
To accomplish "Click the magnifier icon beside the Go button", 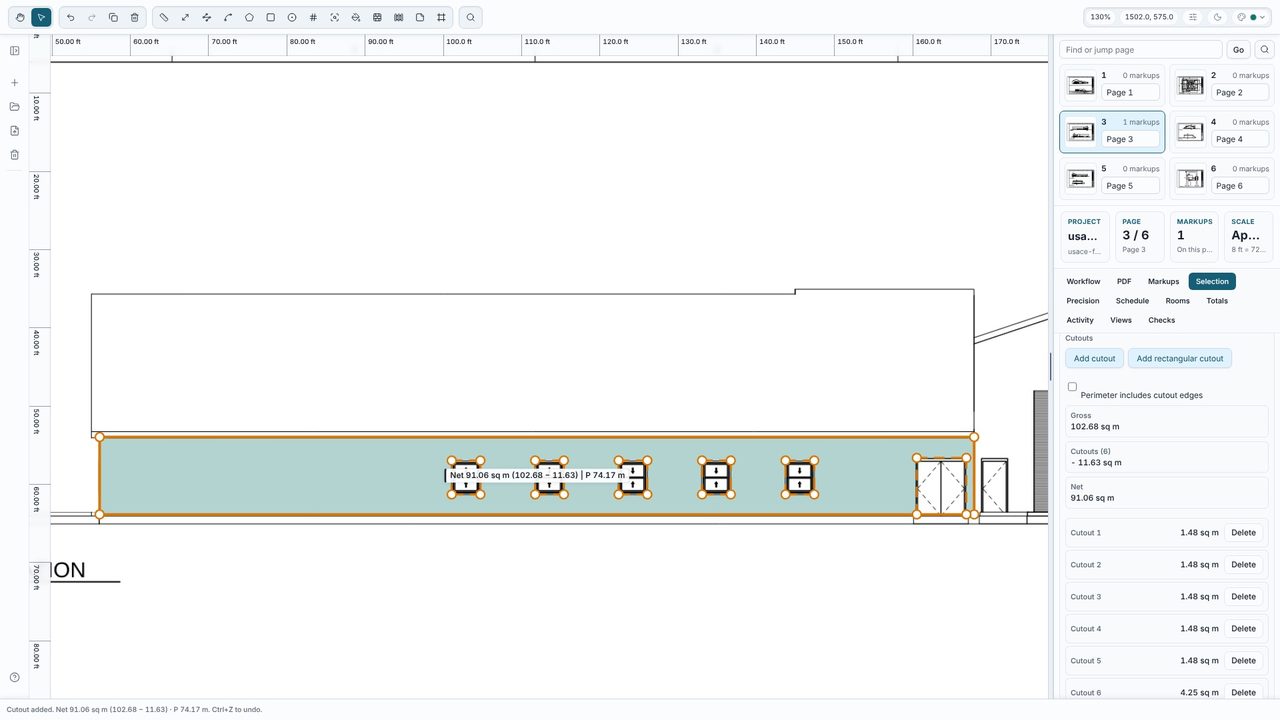I will 1264,50.
